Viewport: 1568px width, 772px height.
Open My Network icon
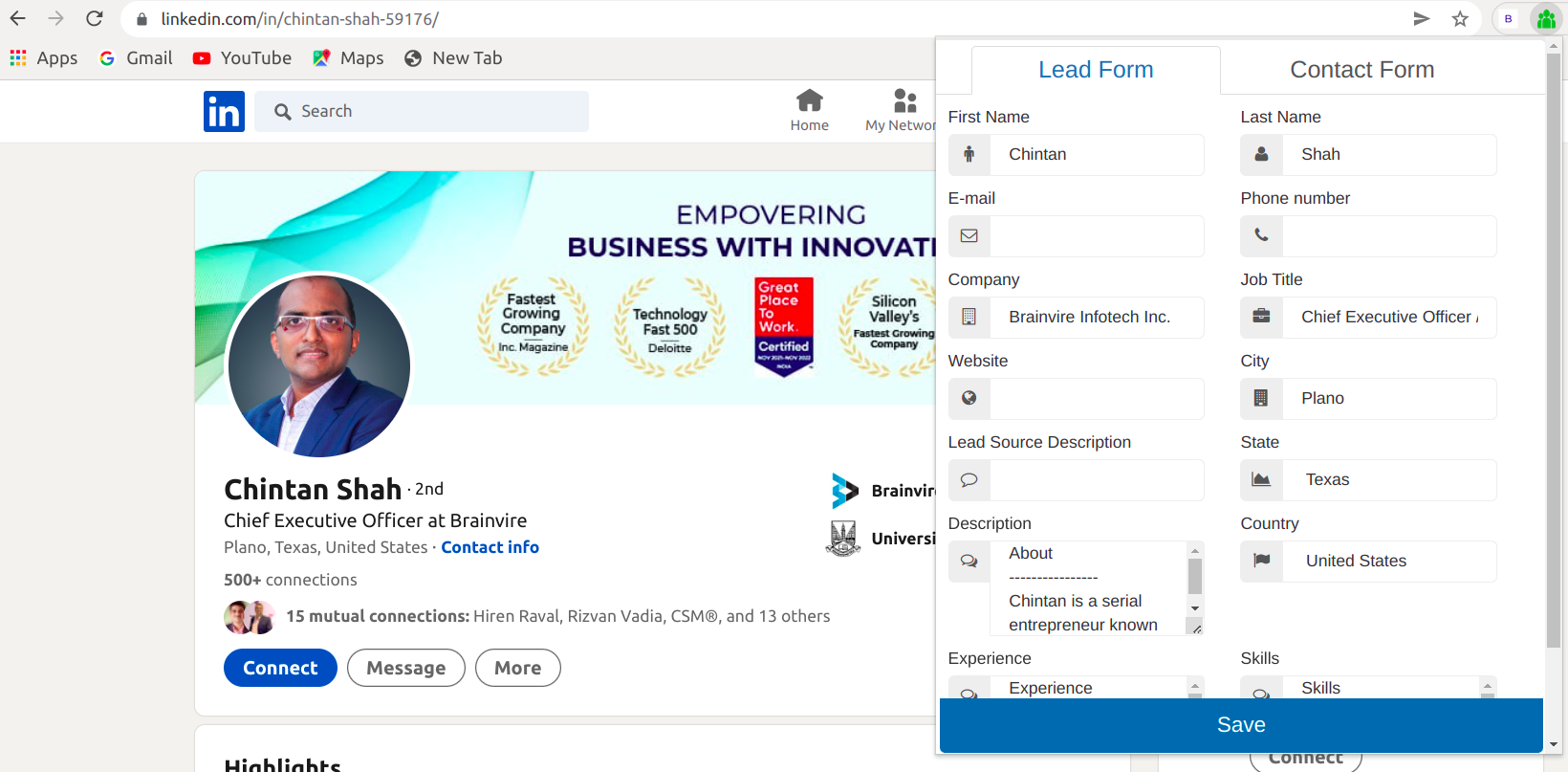[x=901, y=111]
